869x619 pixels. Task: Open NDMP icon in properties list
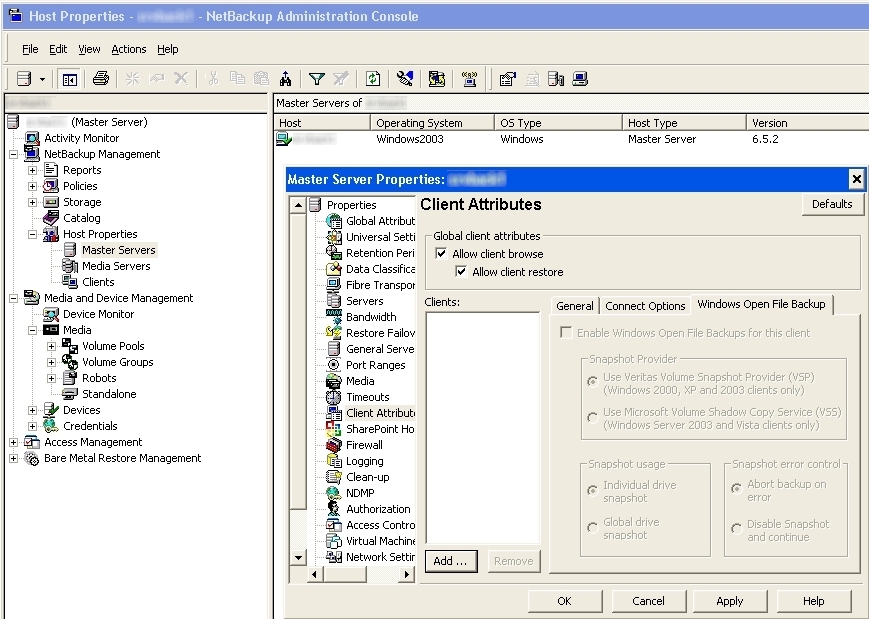click(334, 493)
